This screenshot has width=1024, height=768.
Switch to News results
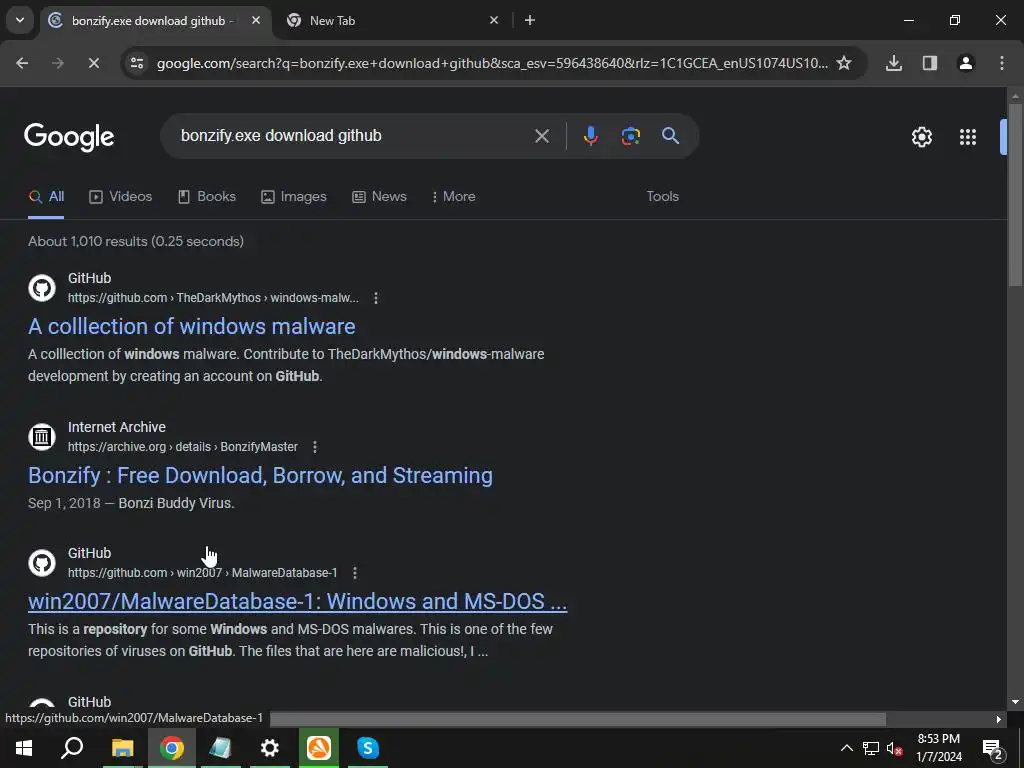(x=379, y=197)
